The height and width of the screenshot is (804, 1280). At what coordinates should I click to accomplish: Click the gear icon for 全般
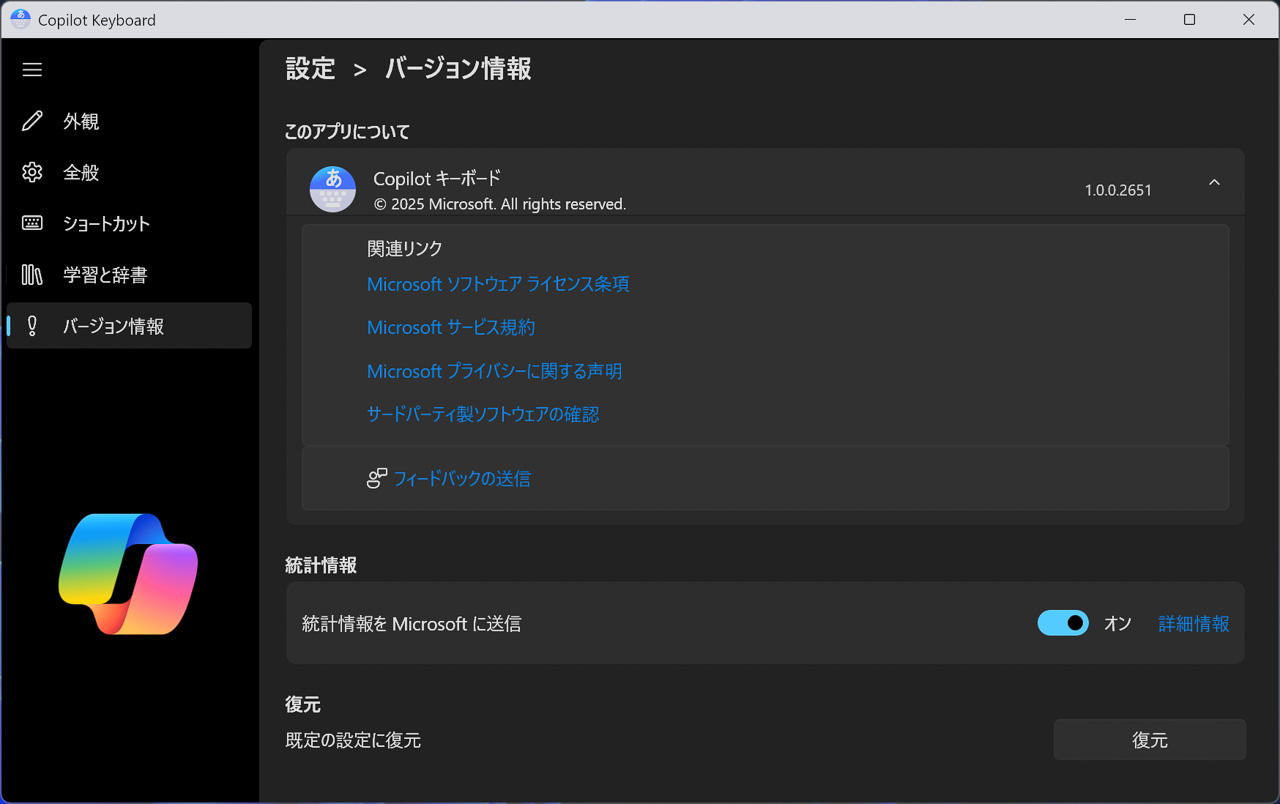(32, 172)
